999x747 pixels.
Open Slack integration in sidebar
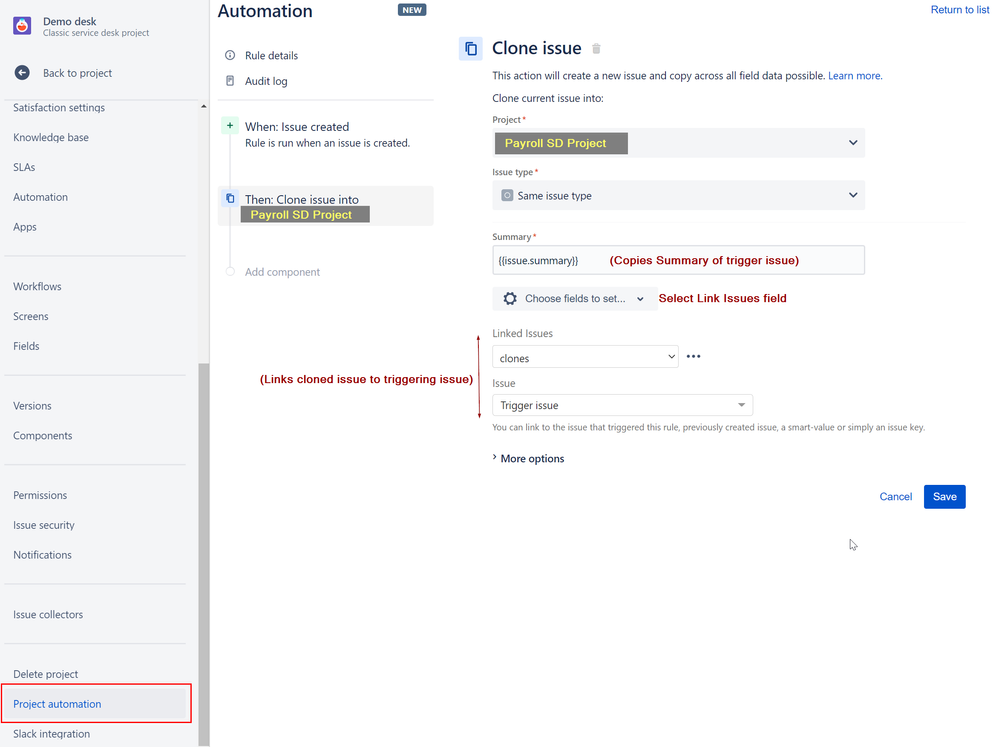[52, 734]
